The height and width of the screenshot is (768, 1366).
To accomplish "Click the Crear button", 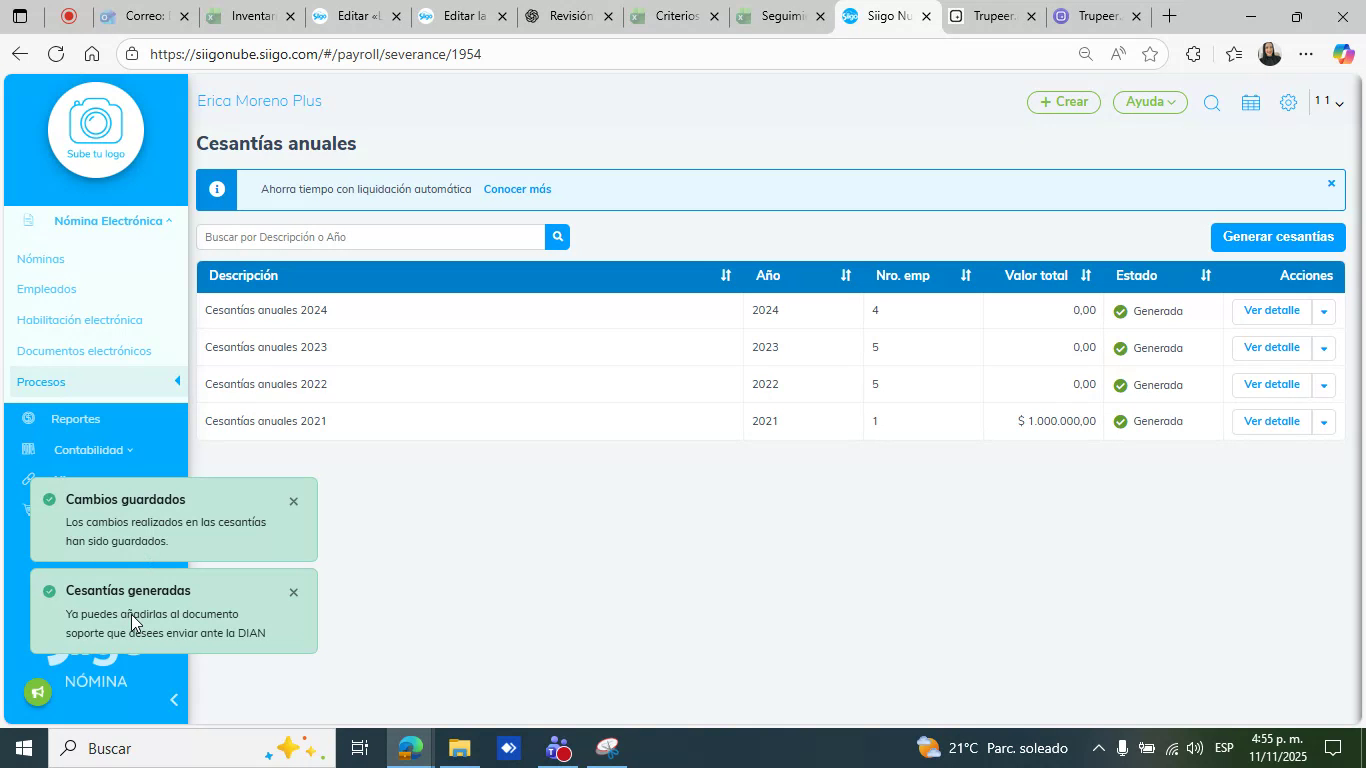I will click(1064, 102).
